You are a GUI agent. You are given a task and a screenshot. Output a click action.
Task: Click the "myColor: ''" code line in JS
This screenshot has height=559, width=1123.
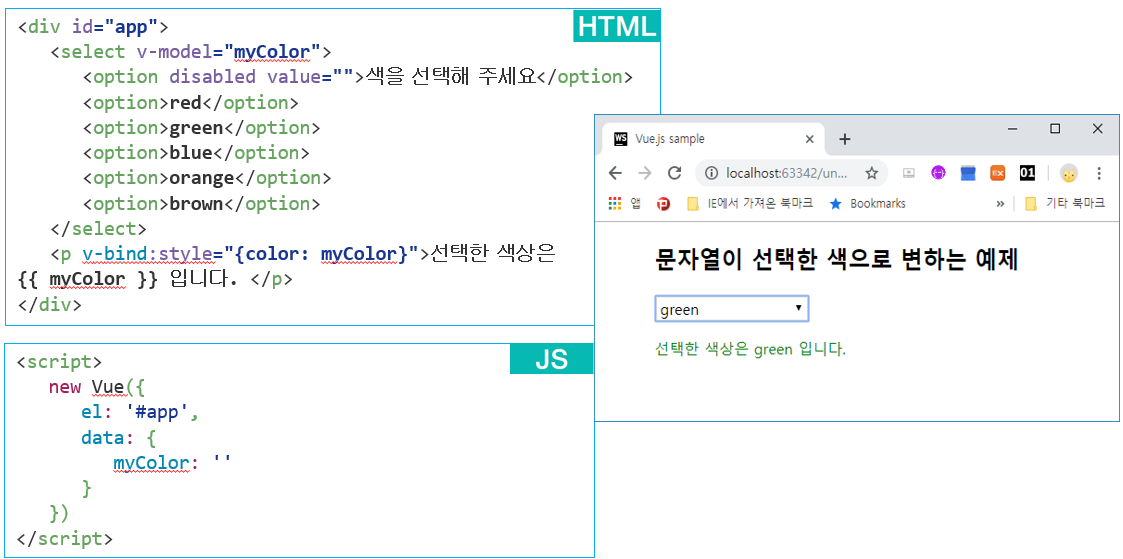172,463
